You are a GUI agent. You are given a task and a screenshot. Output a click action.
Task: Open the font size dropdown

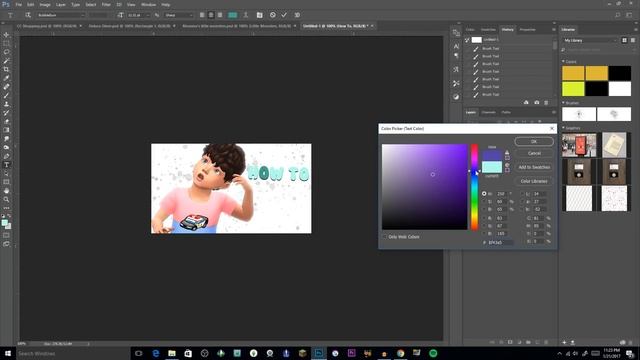138,15
